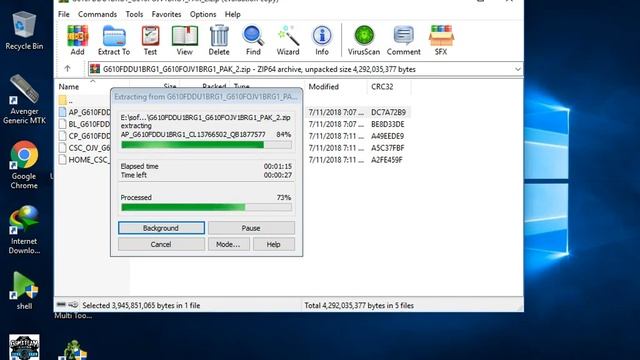This screenshot has height=360, width=640.
Task: Click the 'Selected 3,945,851,065 bytes' status text
Action: (x=141, y=305)
